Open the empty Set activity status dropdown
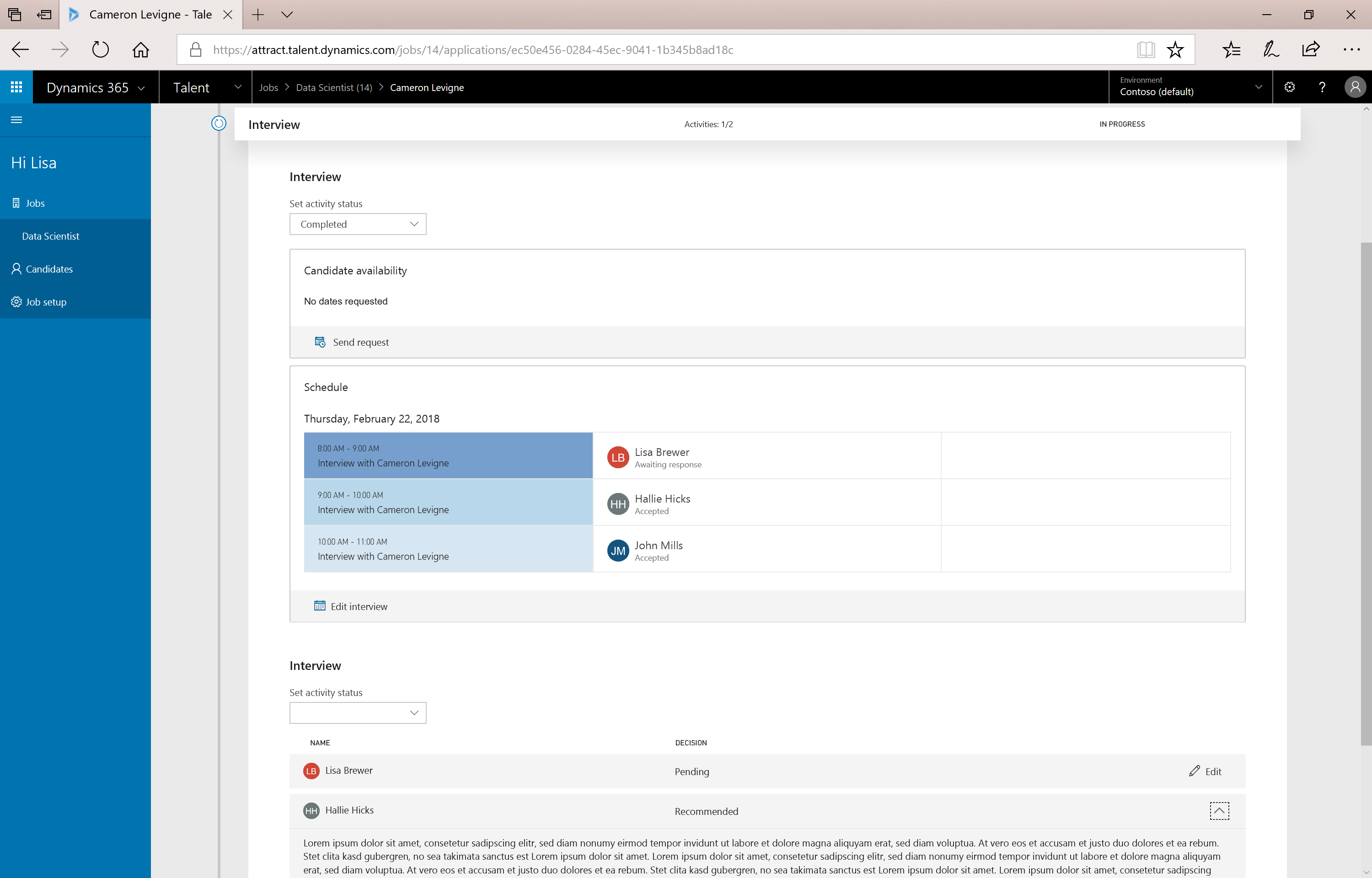The width and height of the screenshot is (1372, 878). pos(358,712)
